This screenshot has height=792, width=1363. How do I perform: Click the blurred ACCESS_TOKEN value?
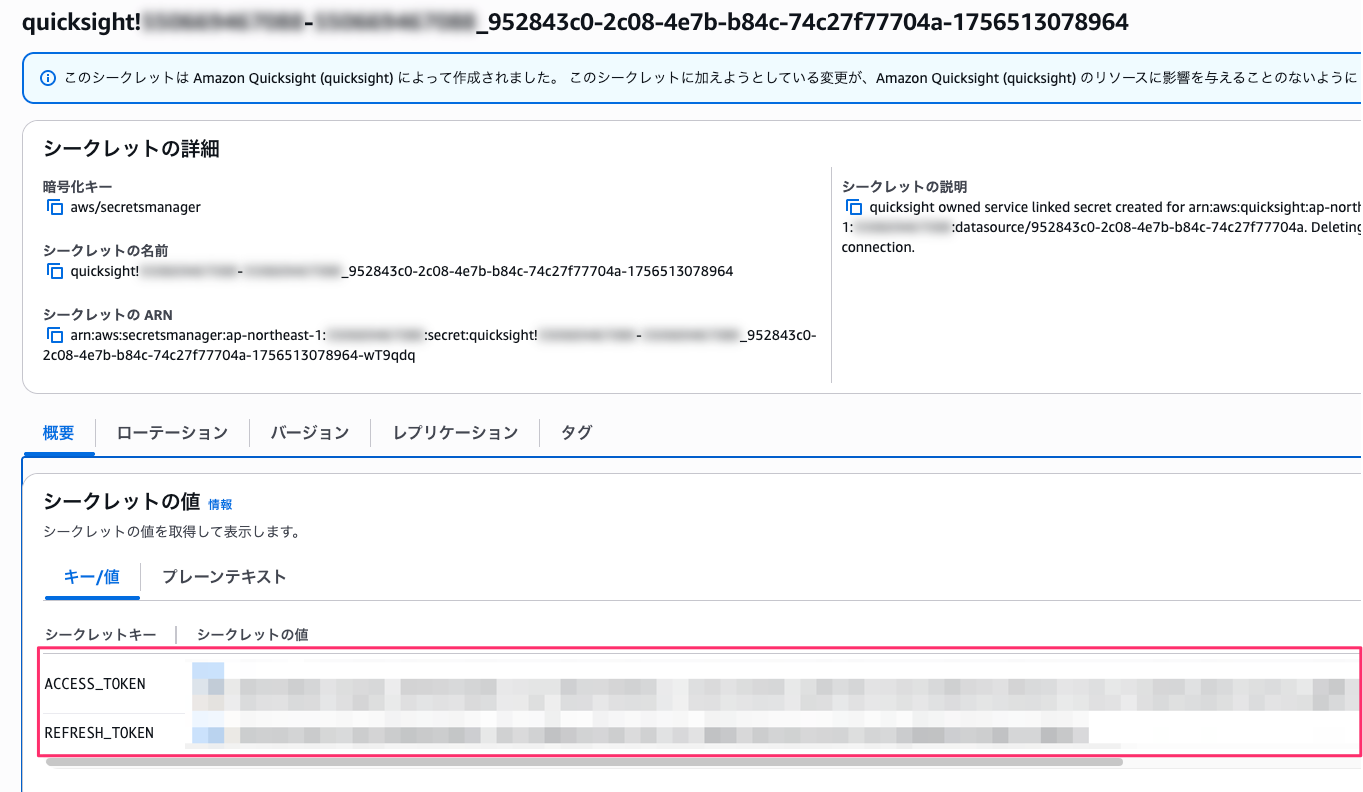click(x=775, y=685)
